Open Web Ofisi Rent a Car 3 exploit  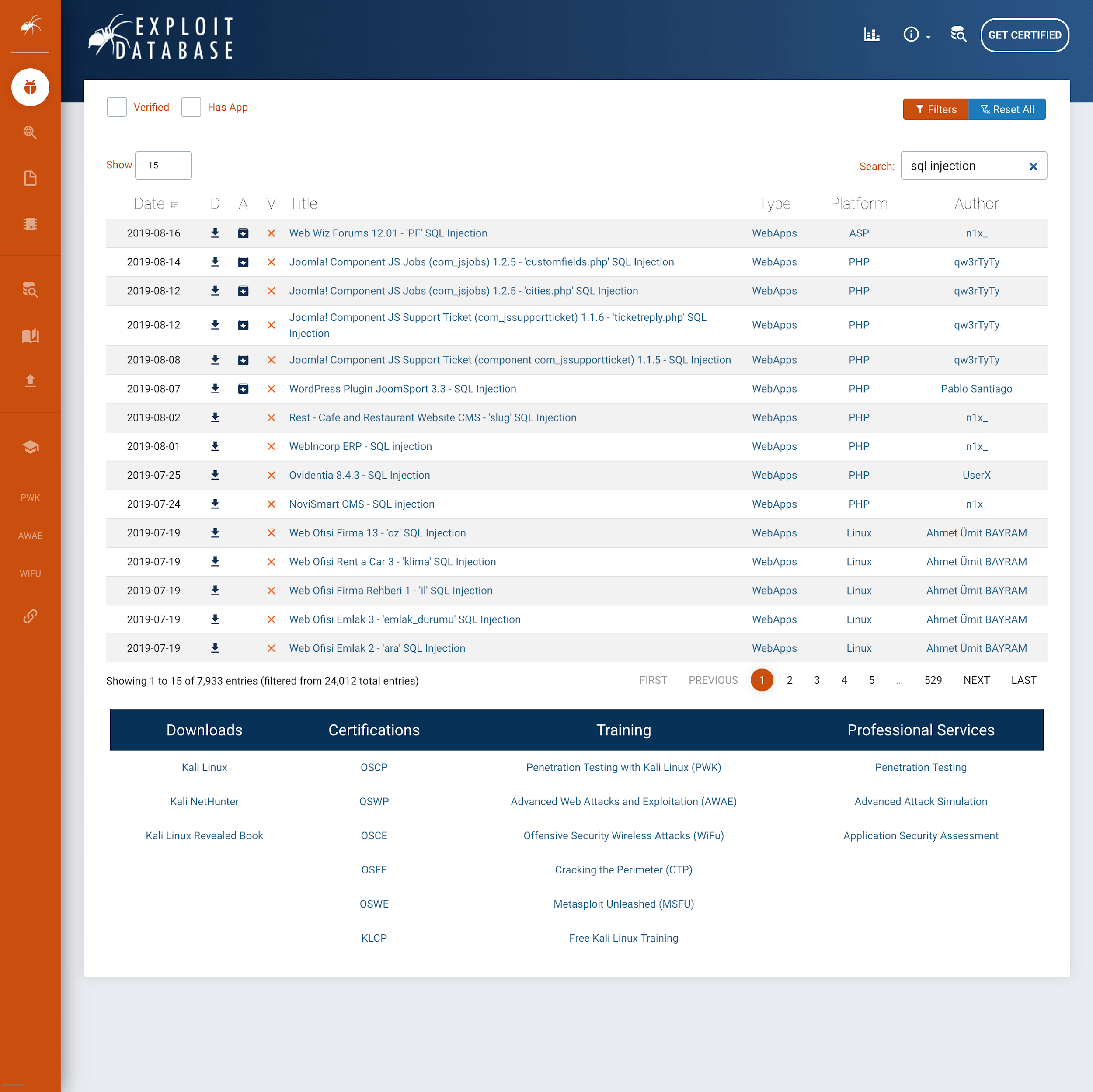392,562
